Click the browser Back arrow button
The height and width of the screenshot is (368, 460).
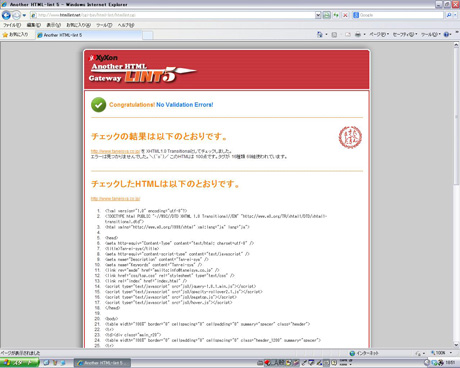[x=6, y=15]
